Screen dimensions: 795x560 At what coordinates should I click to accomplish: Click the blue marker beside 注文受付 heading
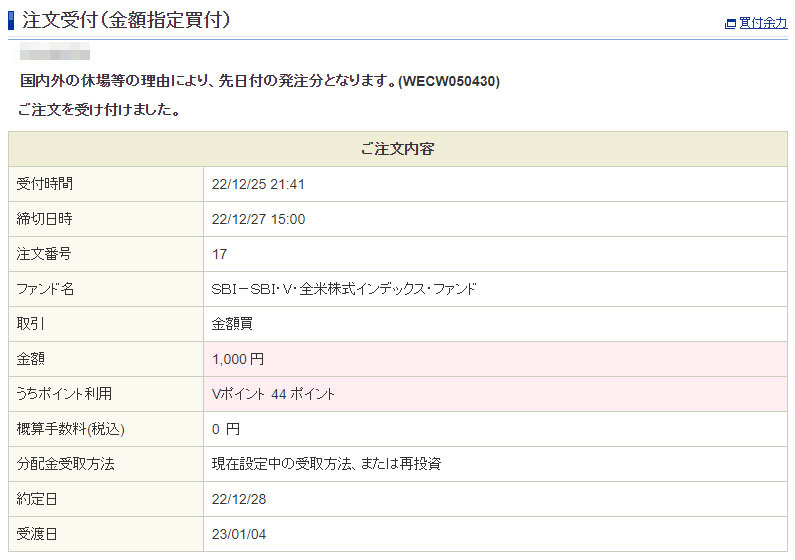pyautogui.click(x=11, y=20)
